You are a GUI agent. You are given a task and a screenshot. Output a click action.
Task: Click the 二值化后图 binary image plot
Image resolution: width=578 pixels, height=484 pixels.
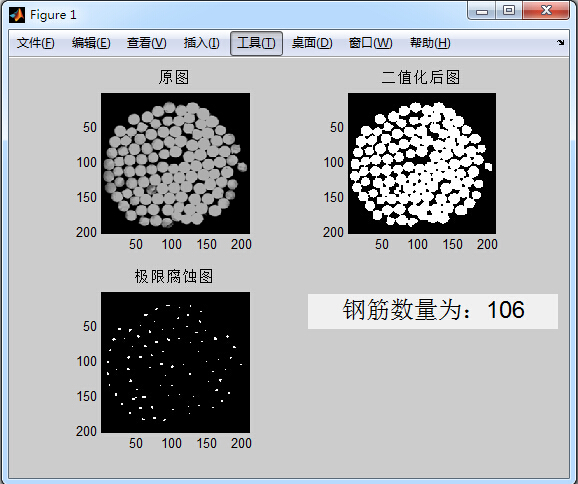(422, 163)
